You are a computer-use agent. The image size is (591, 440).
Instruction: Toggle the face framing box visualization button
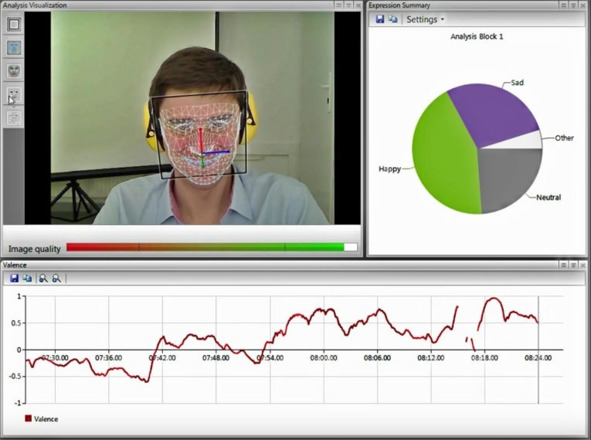(14, 25)
